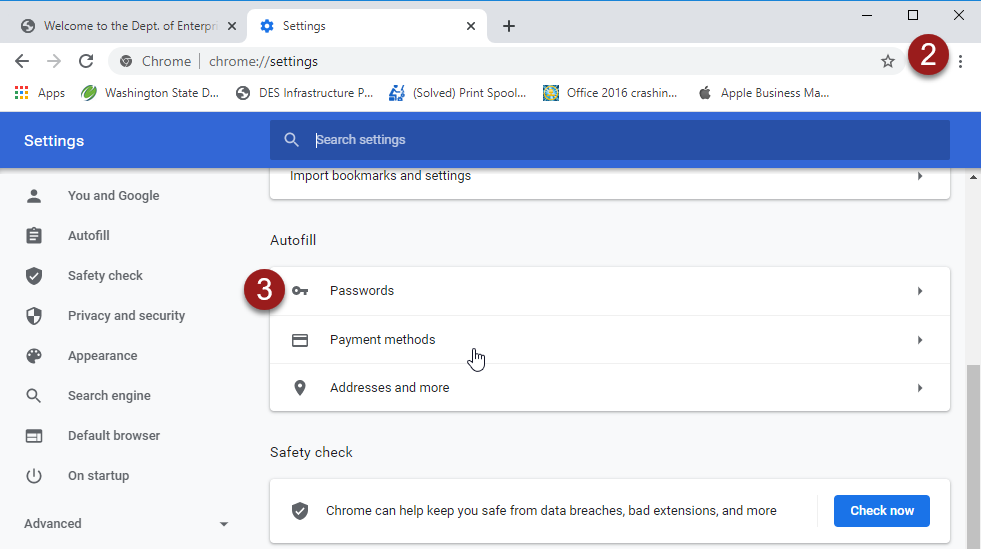Open the DES Infrastructure P... bookmark
This screenshot has width=981, height=549.
[304, 93]
